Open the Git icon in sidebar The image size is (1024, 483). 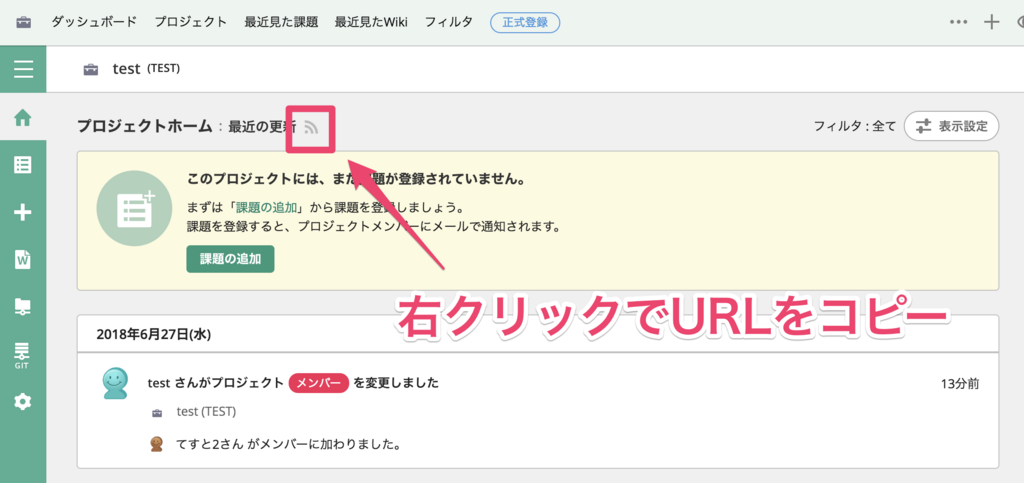click(22, 353)
